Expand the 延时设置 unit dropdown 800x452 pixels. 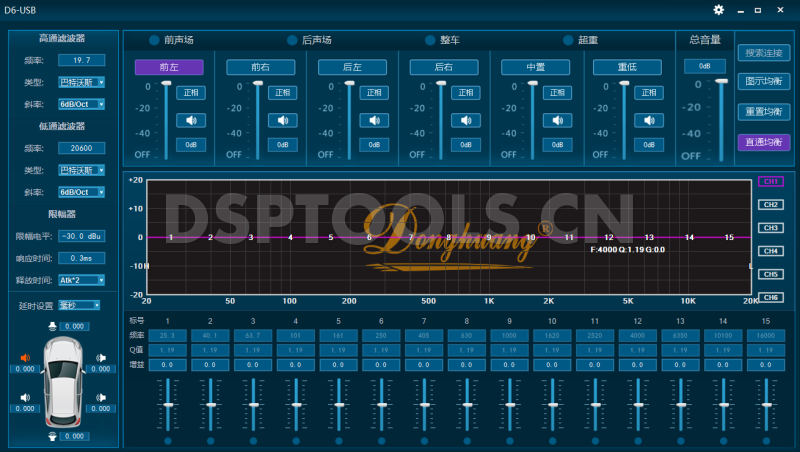79,305
